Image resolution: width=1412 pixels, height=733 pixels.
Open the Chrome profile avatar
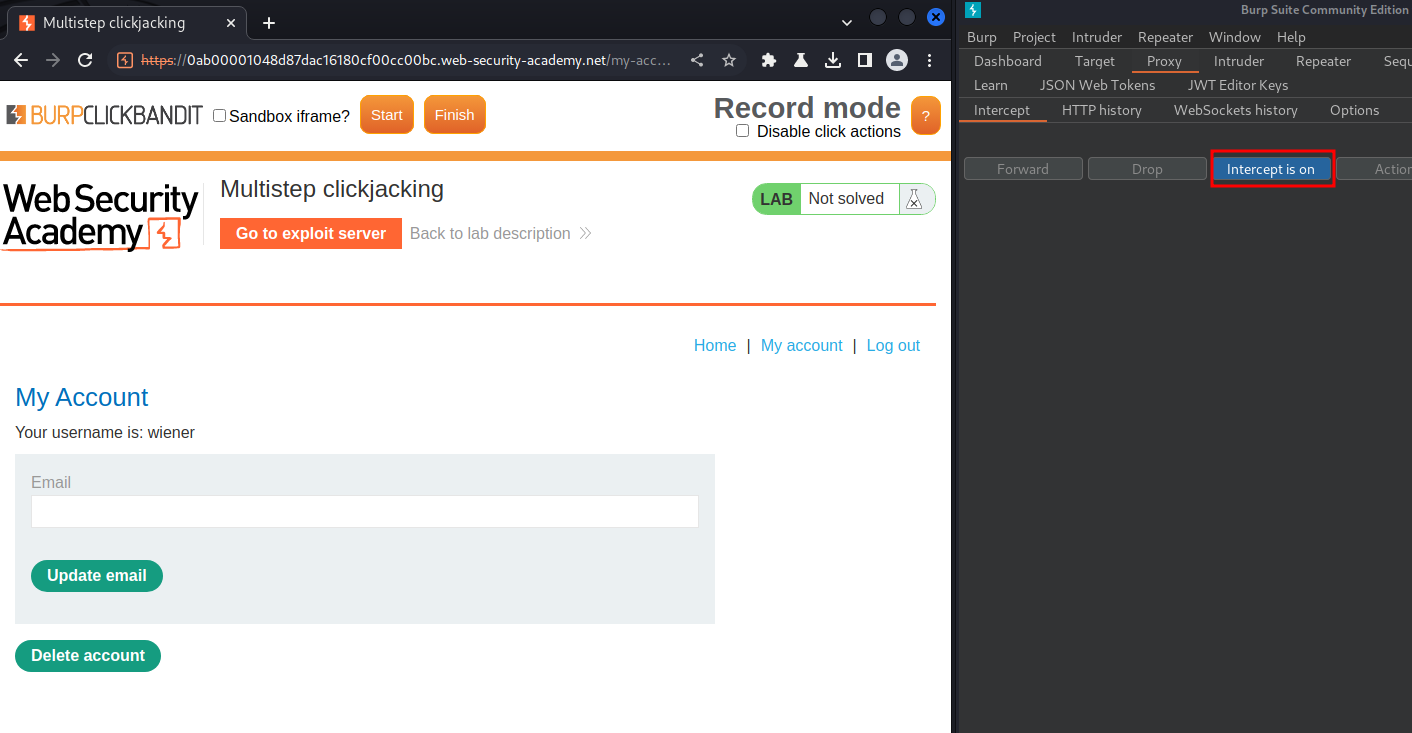click(x=897, y=60)
